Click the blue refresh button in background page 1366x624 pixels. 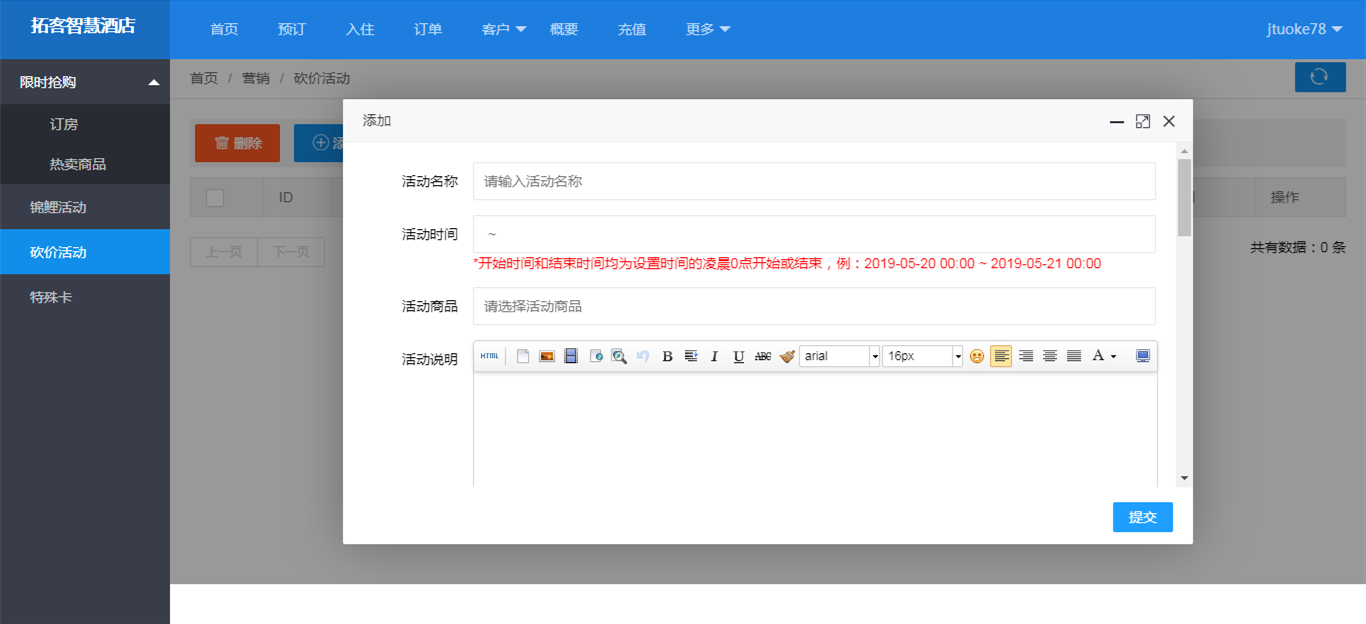1320,77
